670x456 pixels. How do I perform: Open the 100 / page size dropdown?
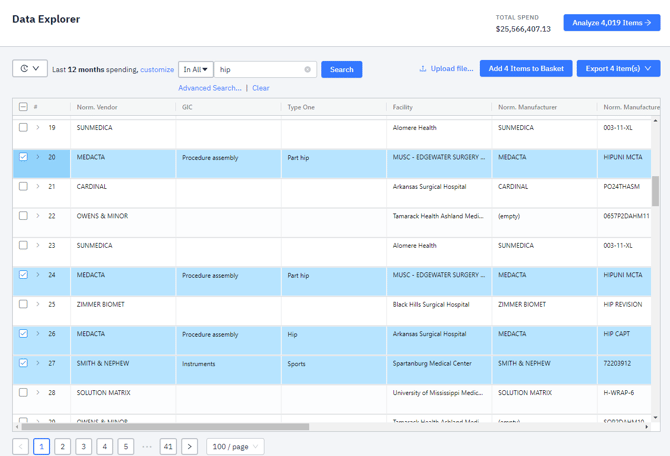235,446
